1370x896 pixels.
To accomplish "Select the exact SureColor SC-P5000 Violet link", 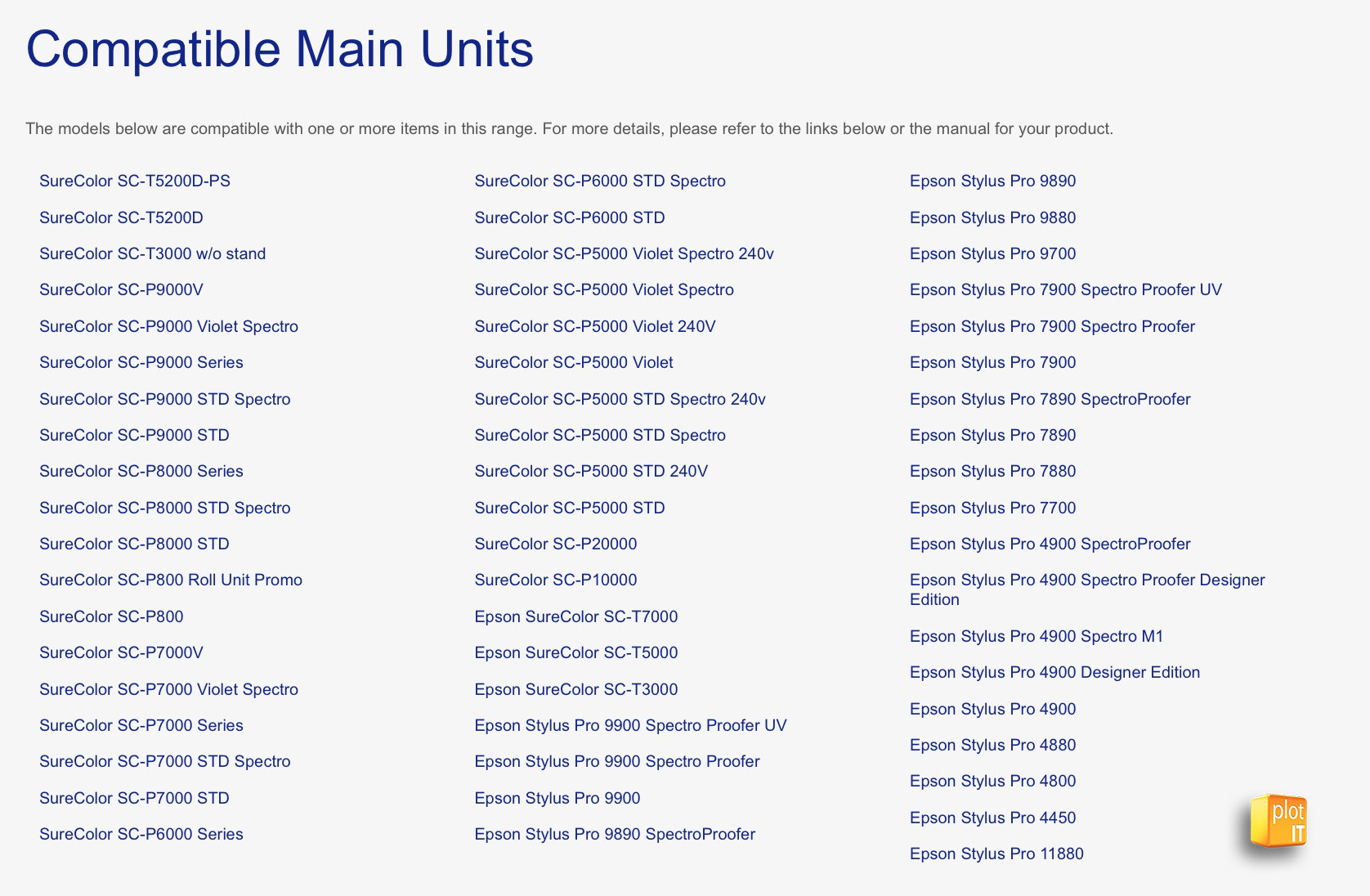I will [574, 362].
